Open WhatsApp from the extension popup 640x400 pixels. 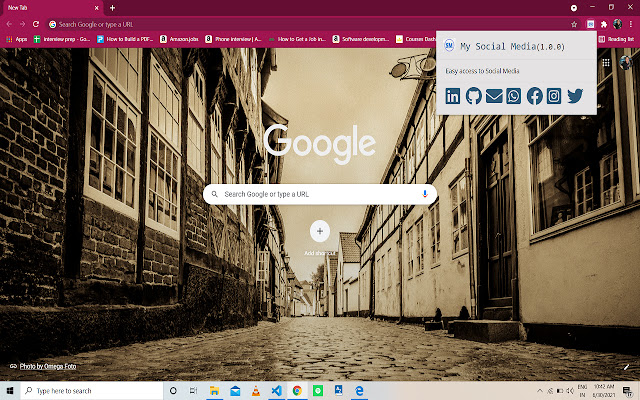513,96
